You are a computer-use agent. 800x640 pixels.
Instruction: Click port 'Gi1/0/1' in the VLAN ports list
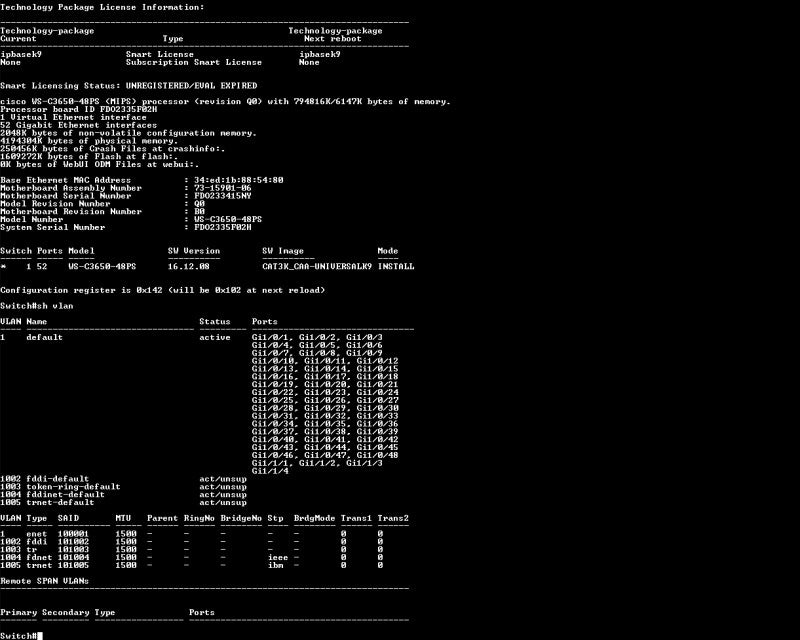pos(270,337)
